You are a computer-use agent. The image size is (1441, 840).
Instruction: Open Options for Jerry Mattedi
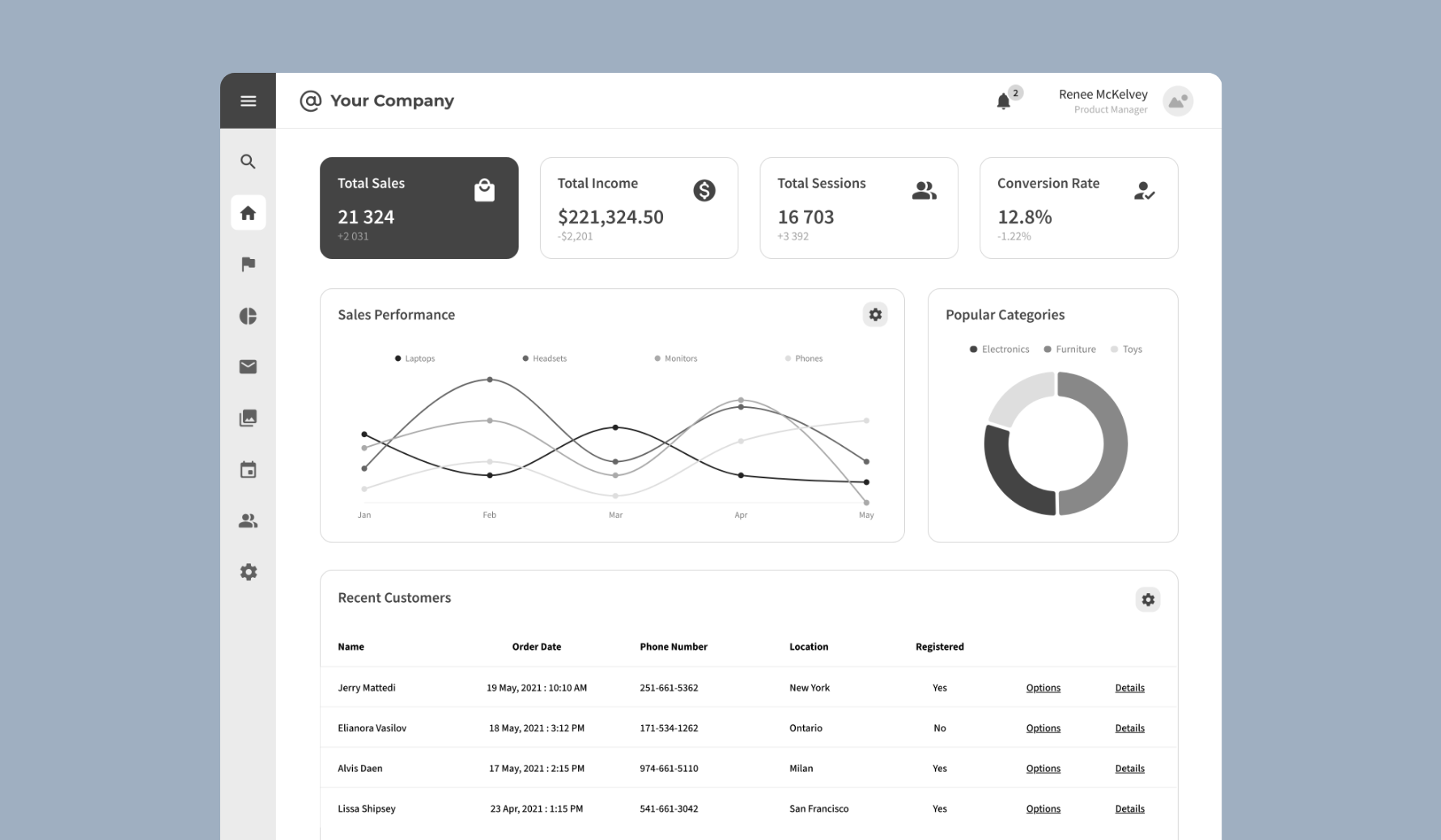click(x=1043, y=688)
